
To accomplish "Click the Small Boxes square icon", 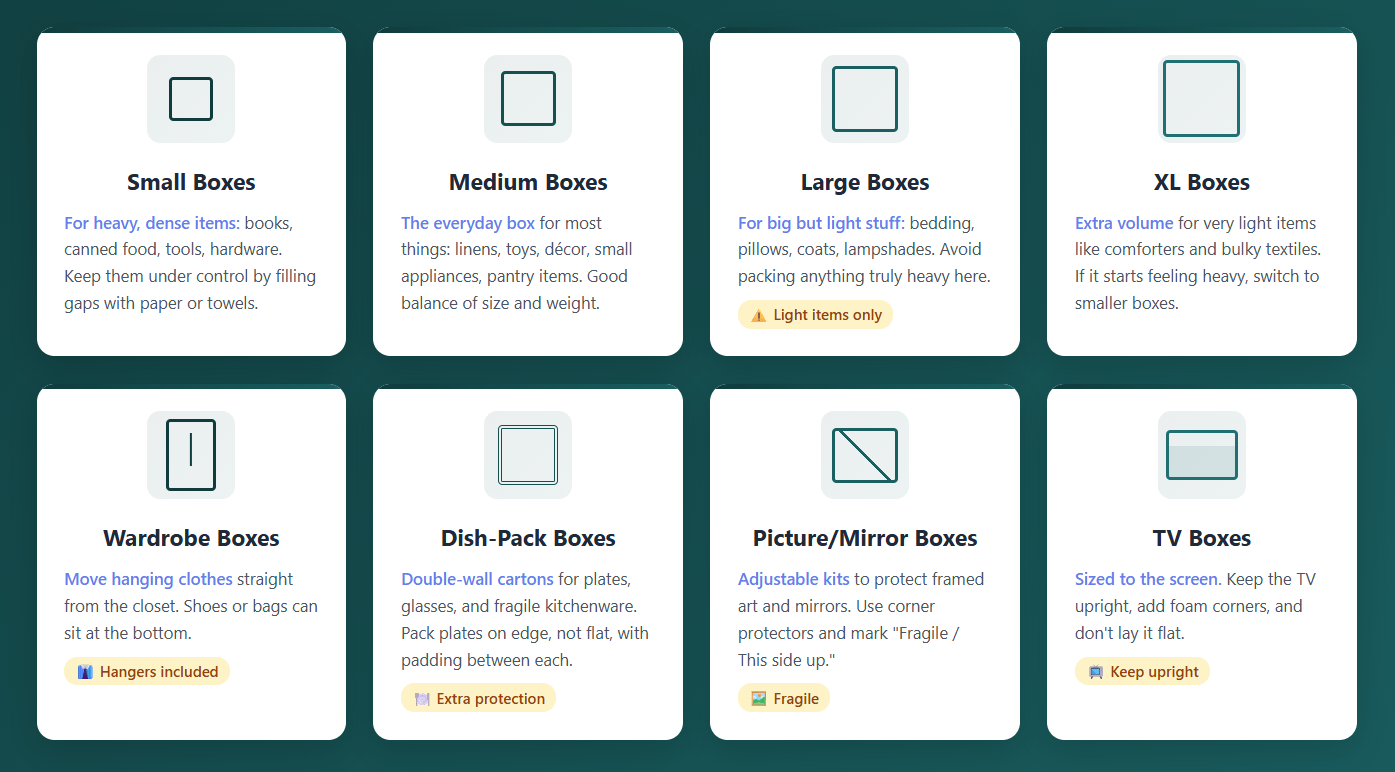I will 191,99.
